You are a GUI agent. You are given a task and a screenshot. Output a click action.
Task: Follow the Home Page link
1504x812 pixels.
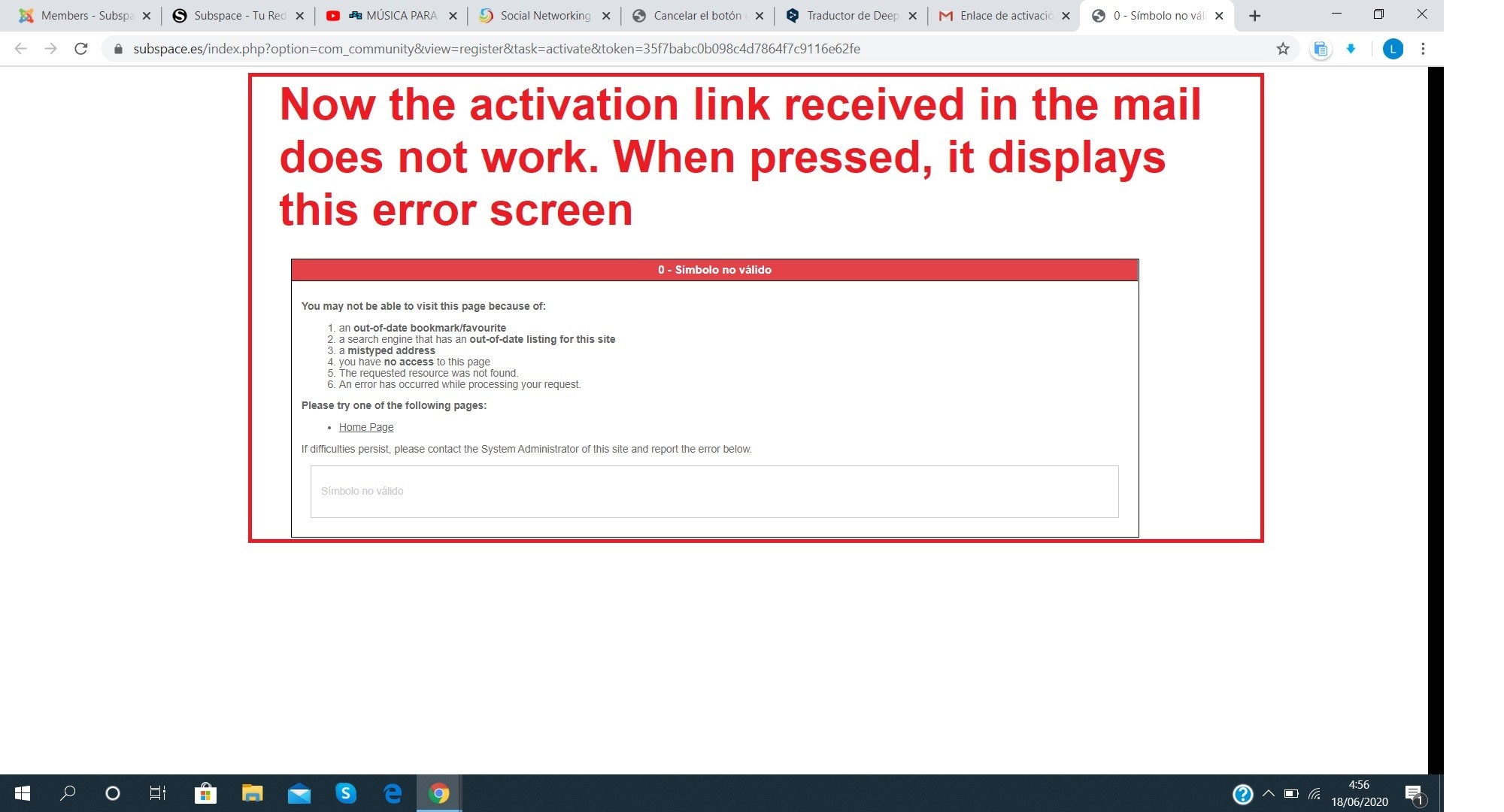365,427
